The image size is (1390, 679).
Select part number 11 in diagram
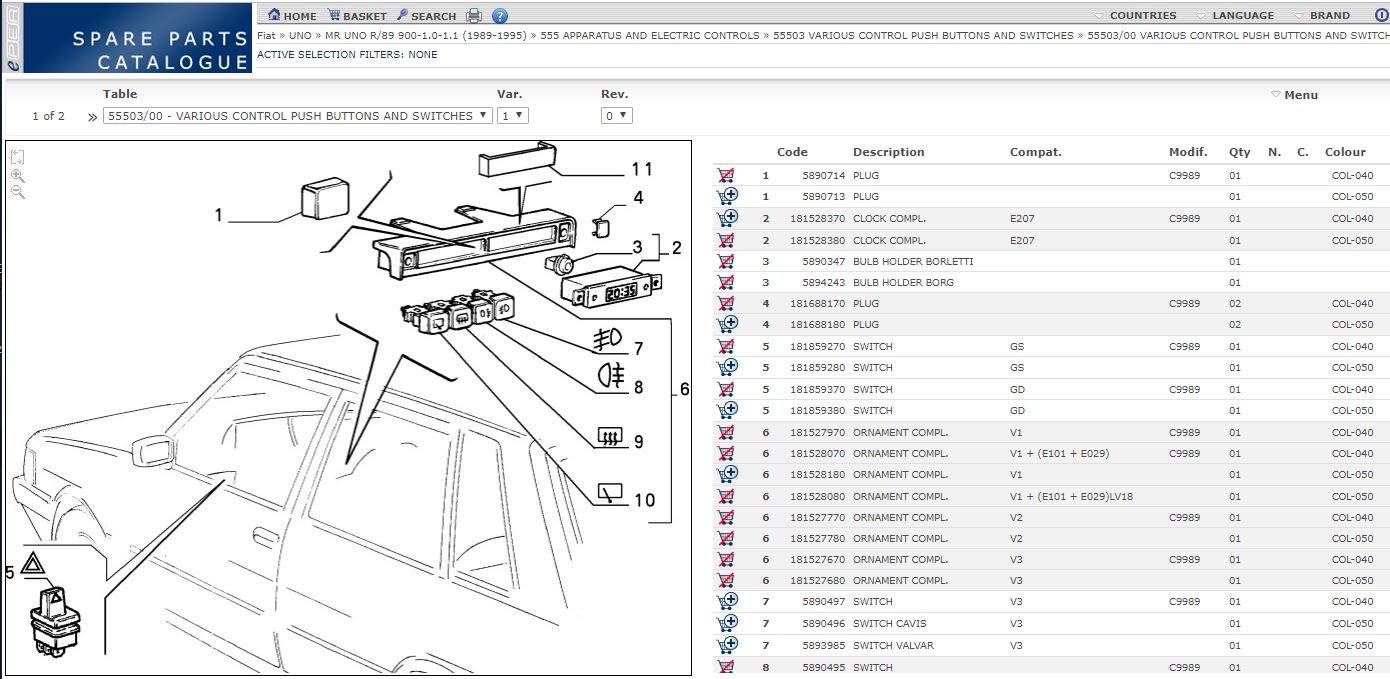click(641, 169)
